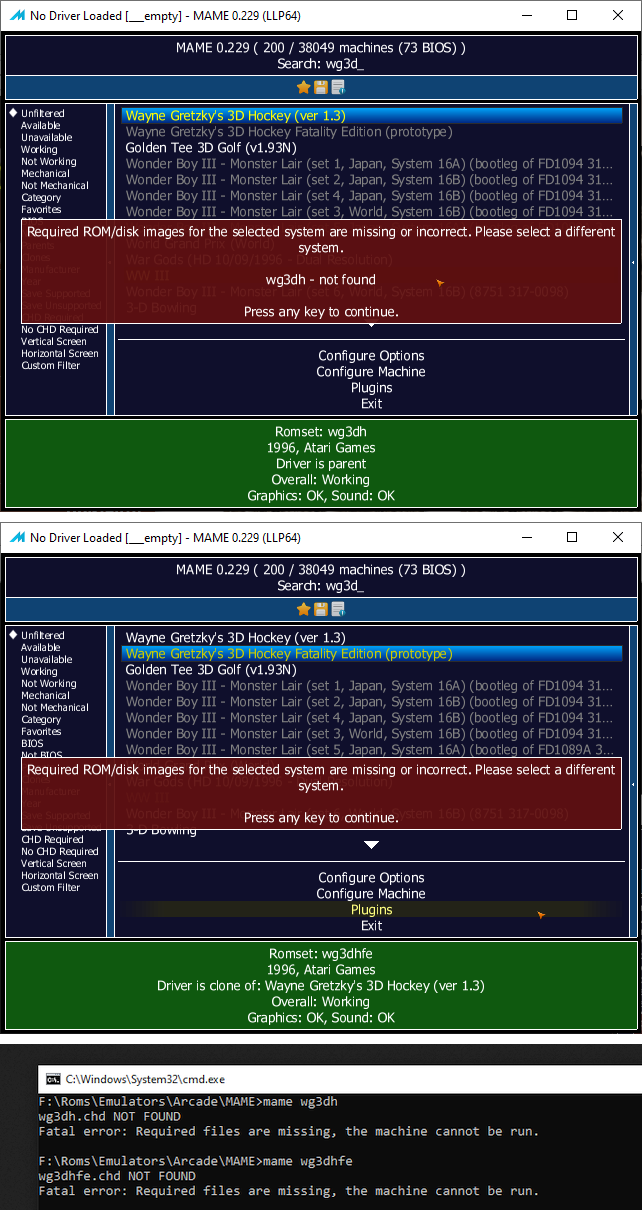Select Wonder Boy III 'set 1, Japan, System 16A', upper window
Screen dimensions: 642x1210
[371, 163]
